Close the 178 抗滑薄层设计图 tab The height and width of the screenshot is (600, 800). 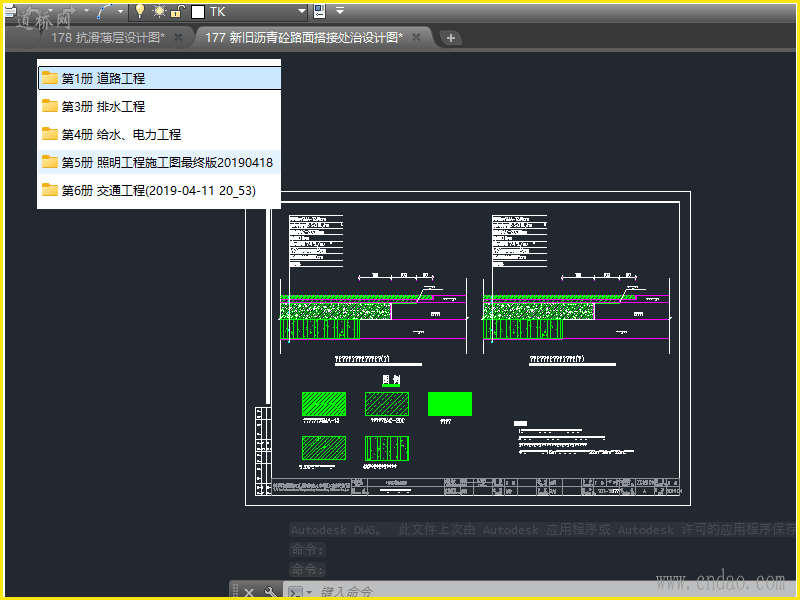pos(178,37)
